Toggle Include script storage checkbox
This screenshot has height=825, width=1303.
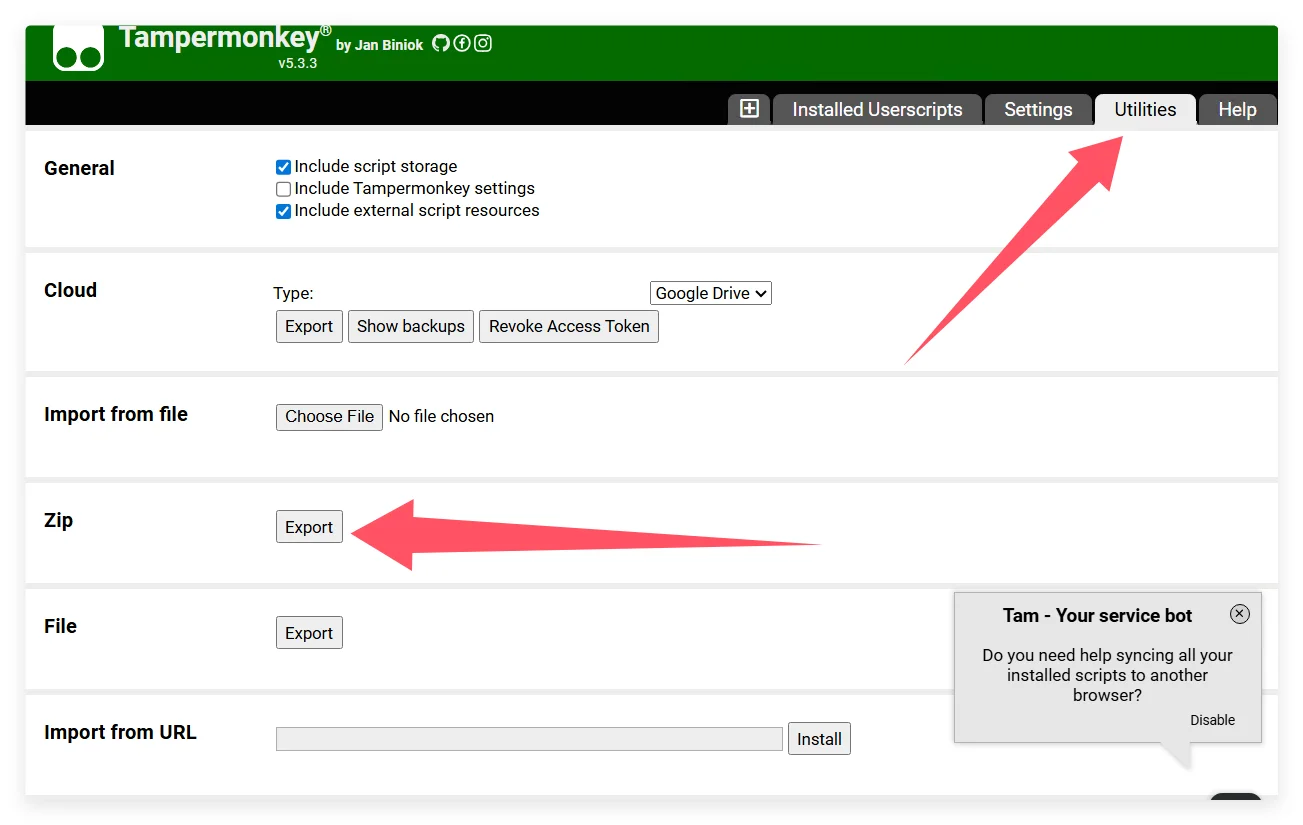[x=283, y=167]
